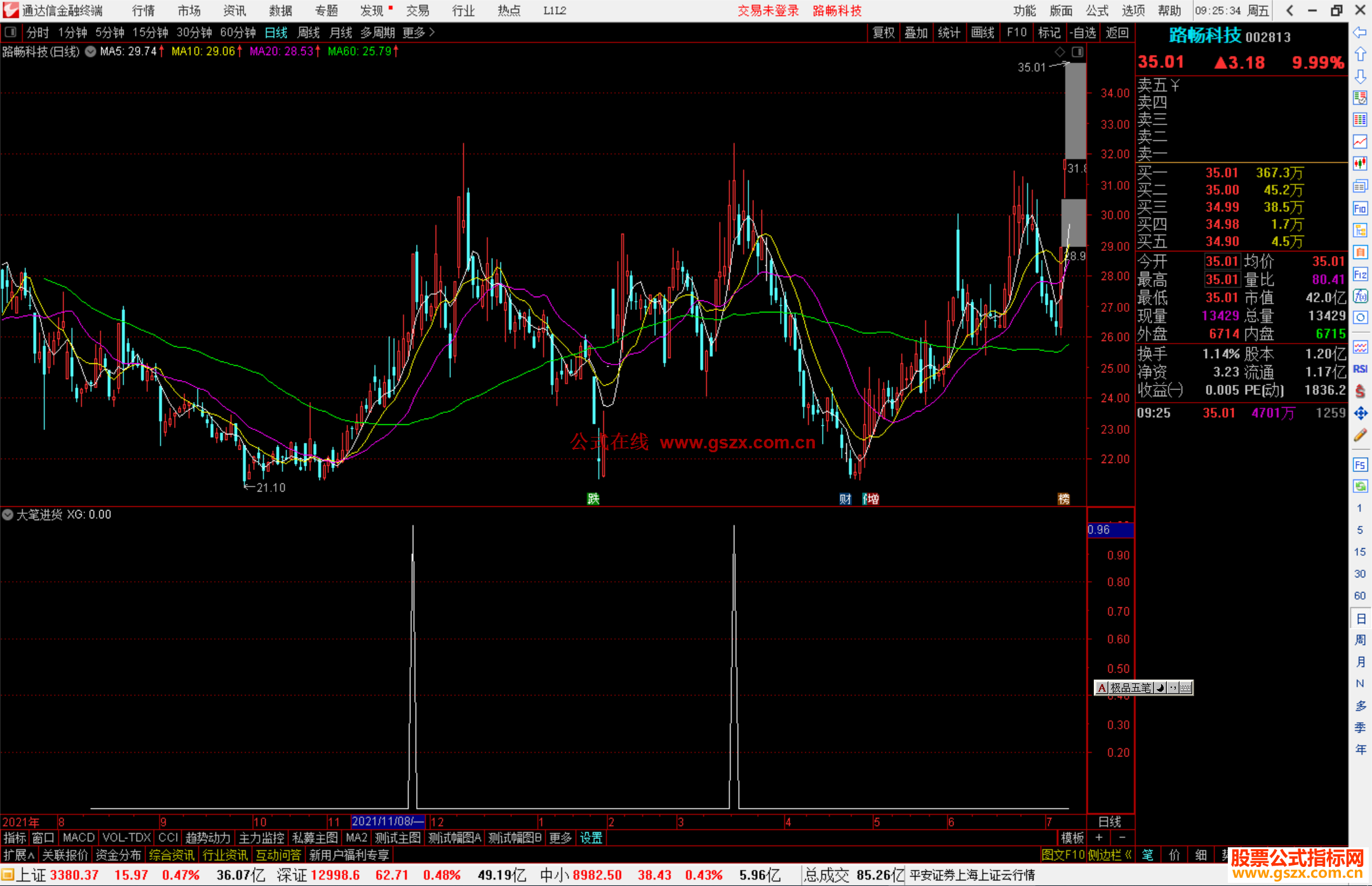
Task: Click the 模板 template button
Action: [1073, 838]
